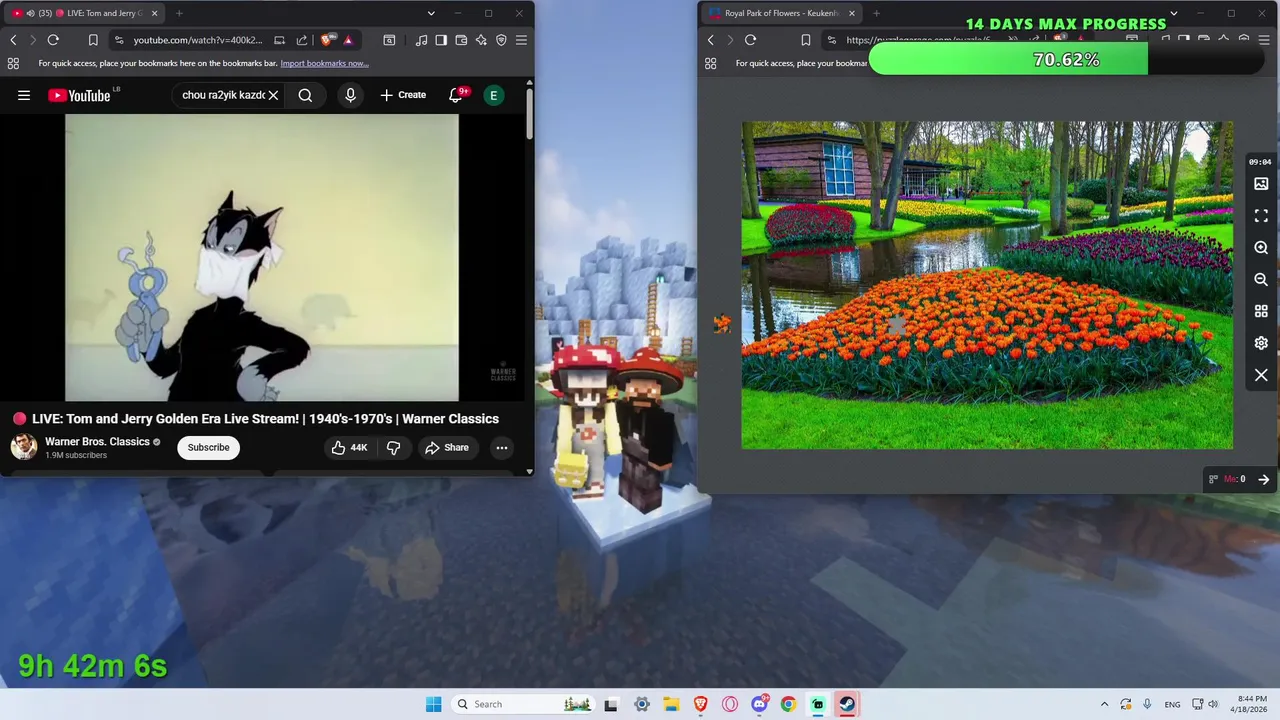The image size is (1280, 720).
Task: Subscribe to Warner Bros. Classics
Action: click(x=208, y=447)
